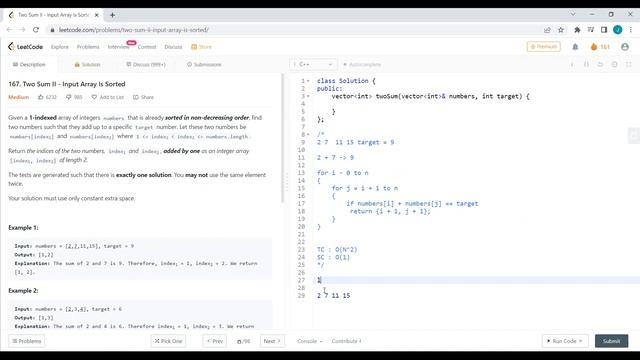Image resolution: width=640 pixels, height=360 pixels.
Task: Open the Chrome profile avatar
Action: [x=617, y=30]
